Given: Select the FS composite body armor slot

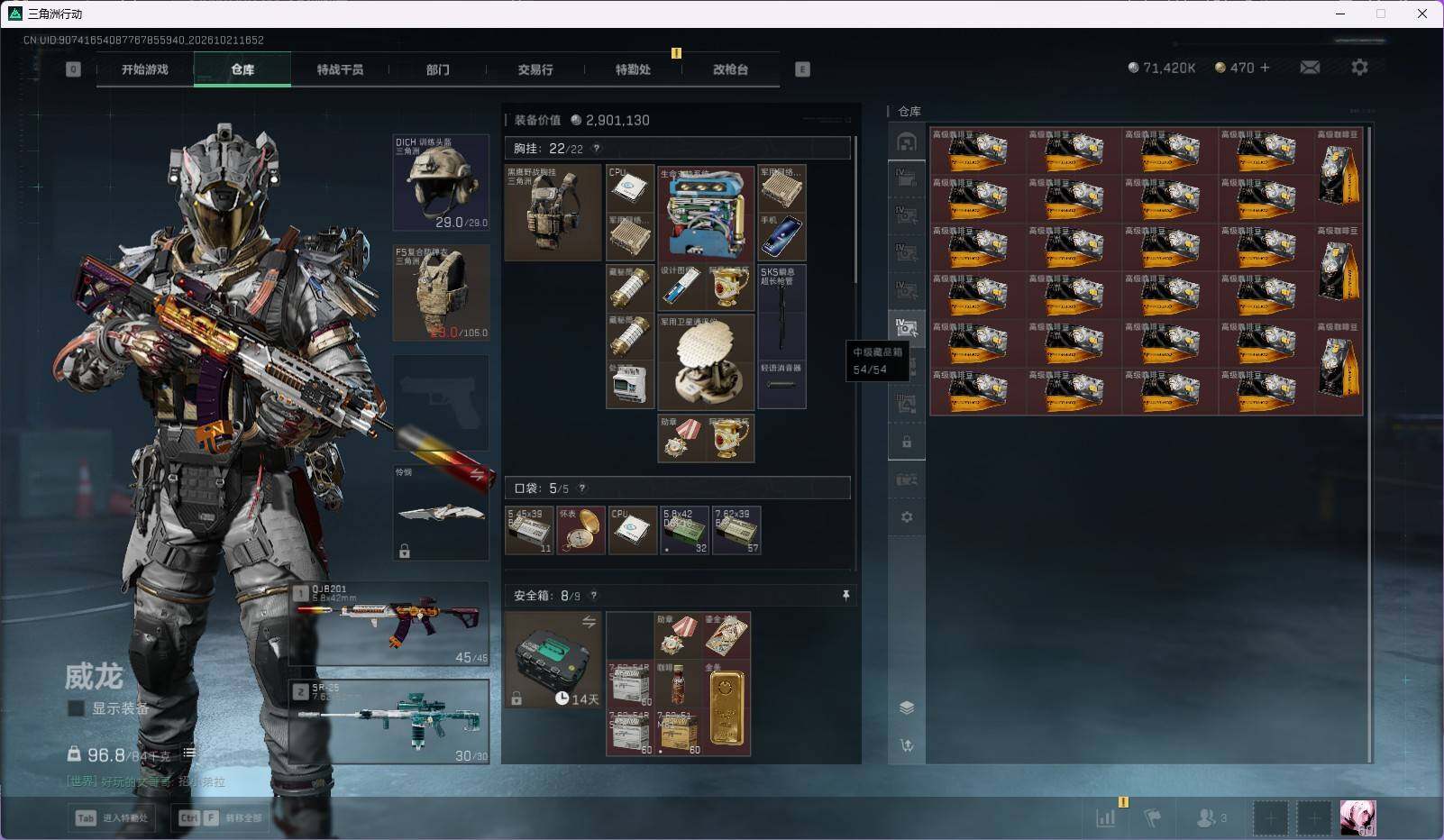Looking at the screenshot, I should [x=441, y=293].
